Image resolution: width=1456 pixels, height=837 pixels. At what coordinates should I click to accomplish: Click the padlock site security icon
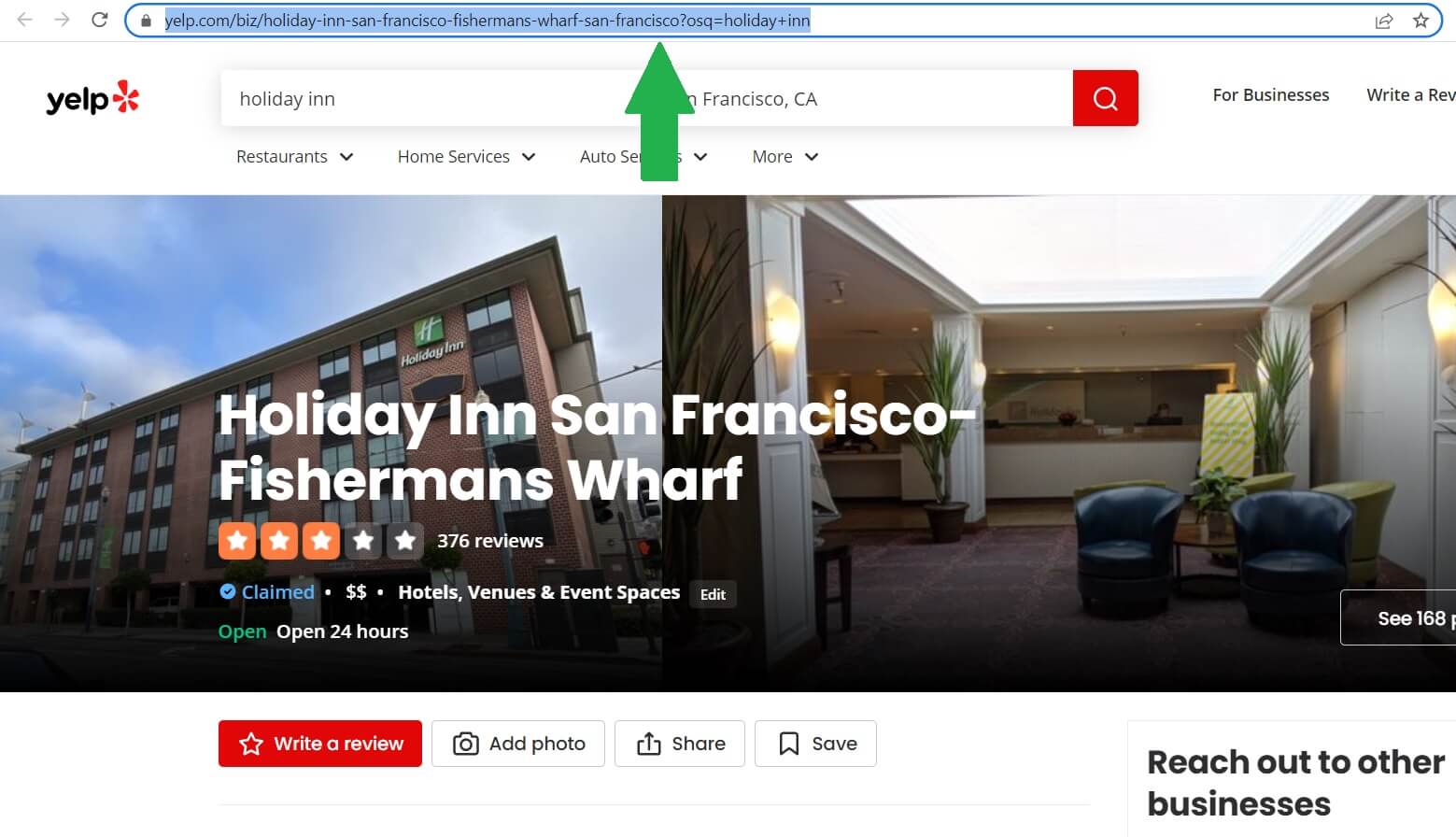[146, 21]
